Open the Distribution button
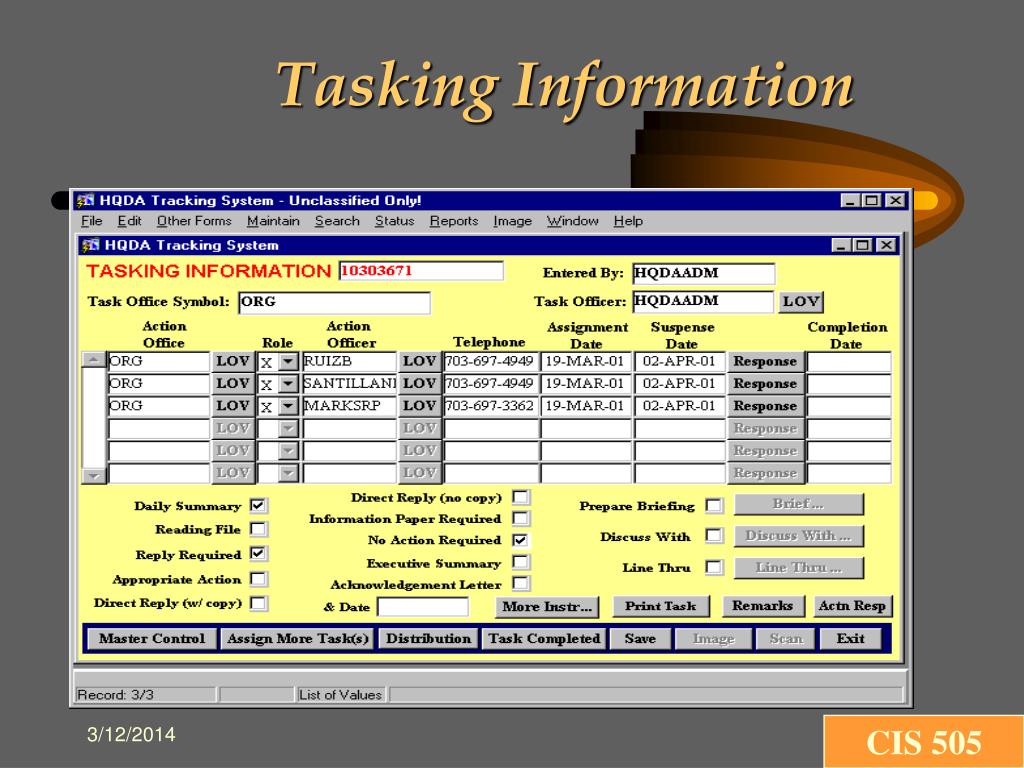This screenshot has width=1024, height=768. [428, 639]
